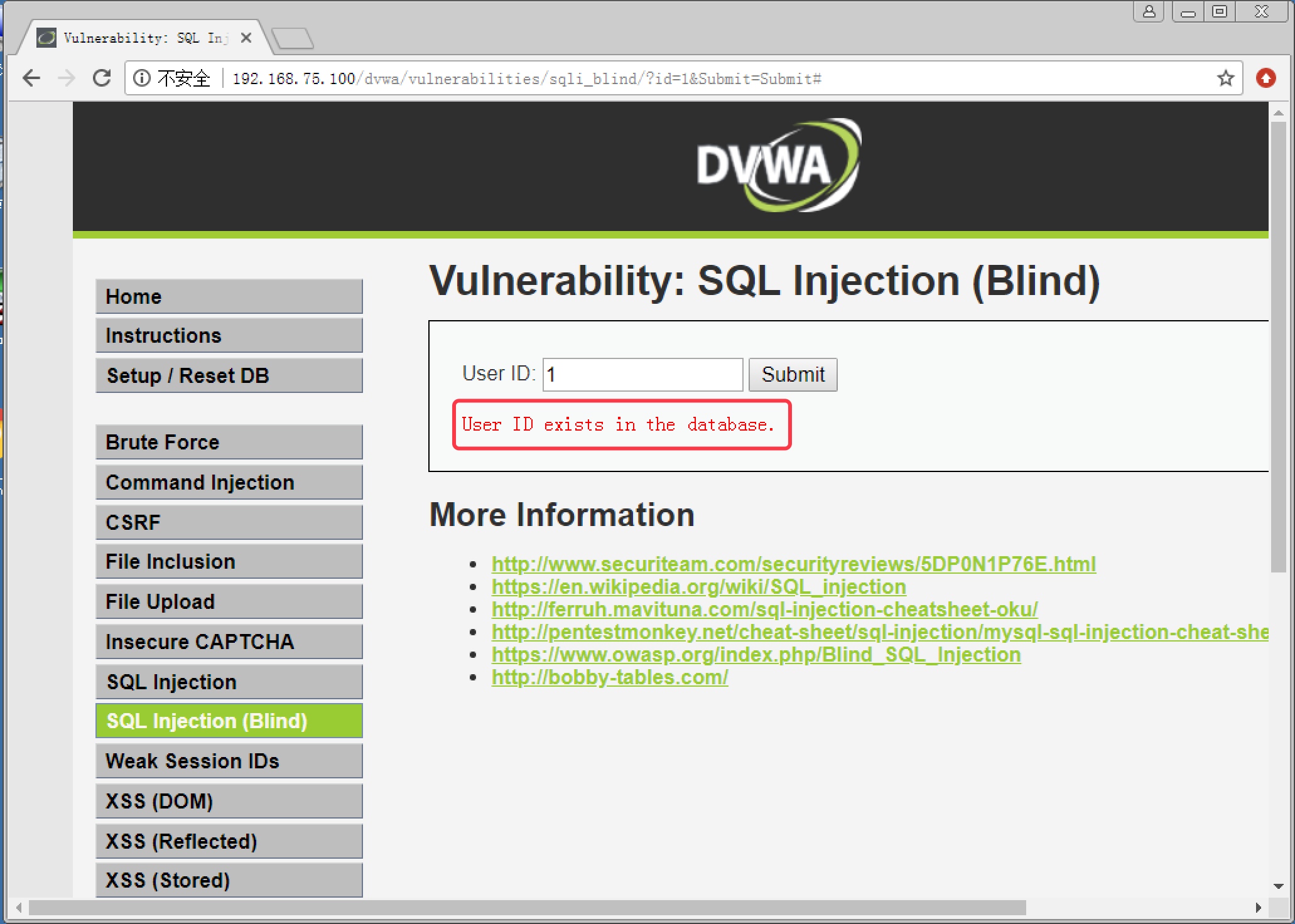Click the User ID input field
Viewport: 1295px width, 924px height.
click(x=642, y=375)
